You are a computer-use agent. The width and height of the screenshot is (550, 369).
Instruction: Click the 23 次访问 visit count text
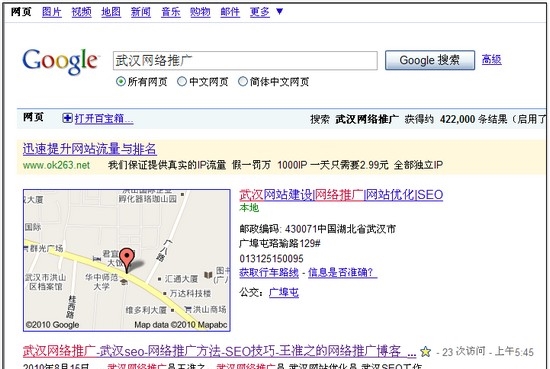pyautogui.click(x=464, y=351)
